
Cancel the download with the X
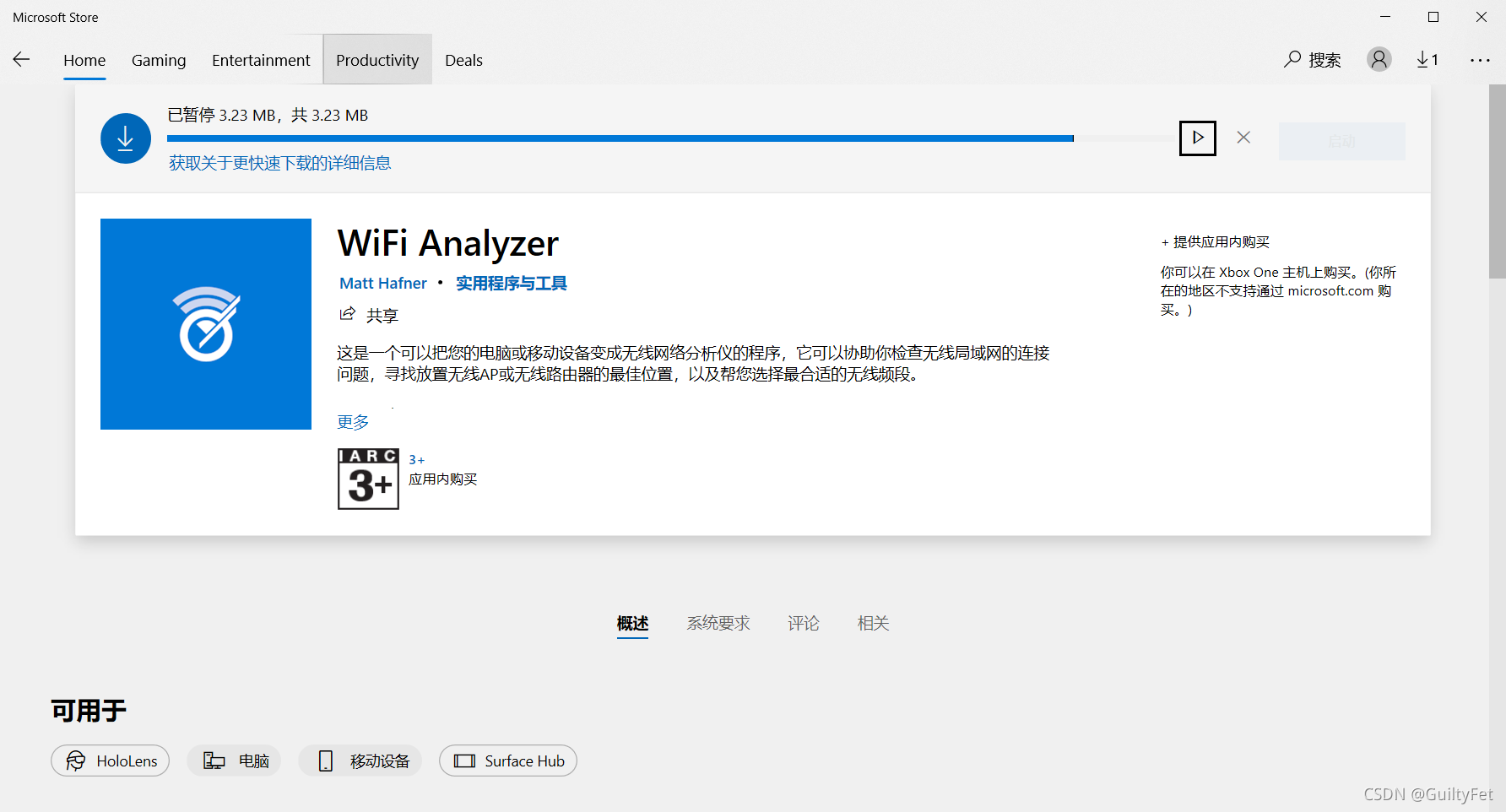(x=1243, y=138)
